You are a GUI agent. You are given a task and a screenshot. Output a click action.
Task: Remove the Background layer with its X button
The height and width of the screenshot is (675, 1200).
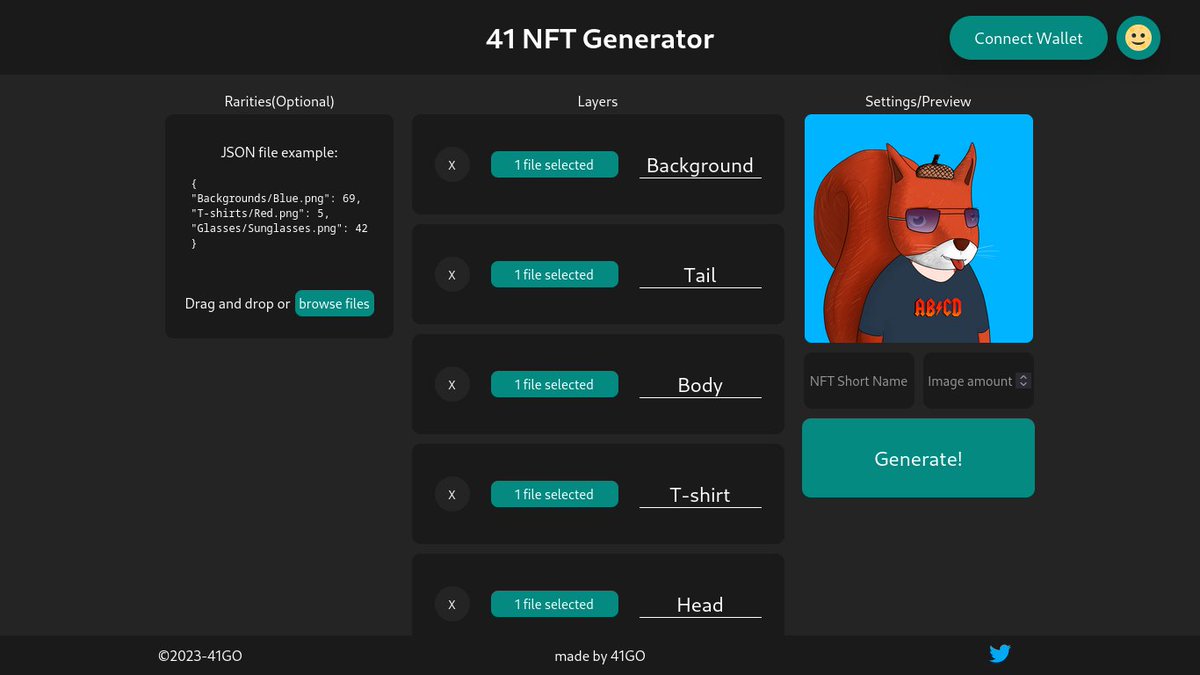pos(452,164)
